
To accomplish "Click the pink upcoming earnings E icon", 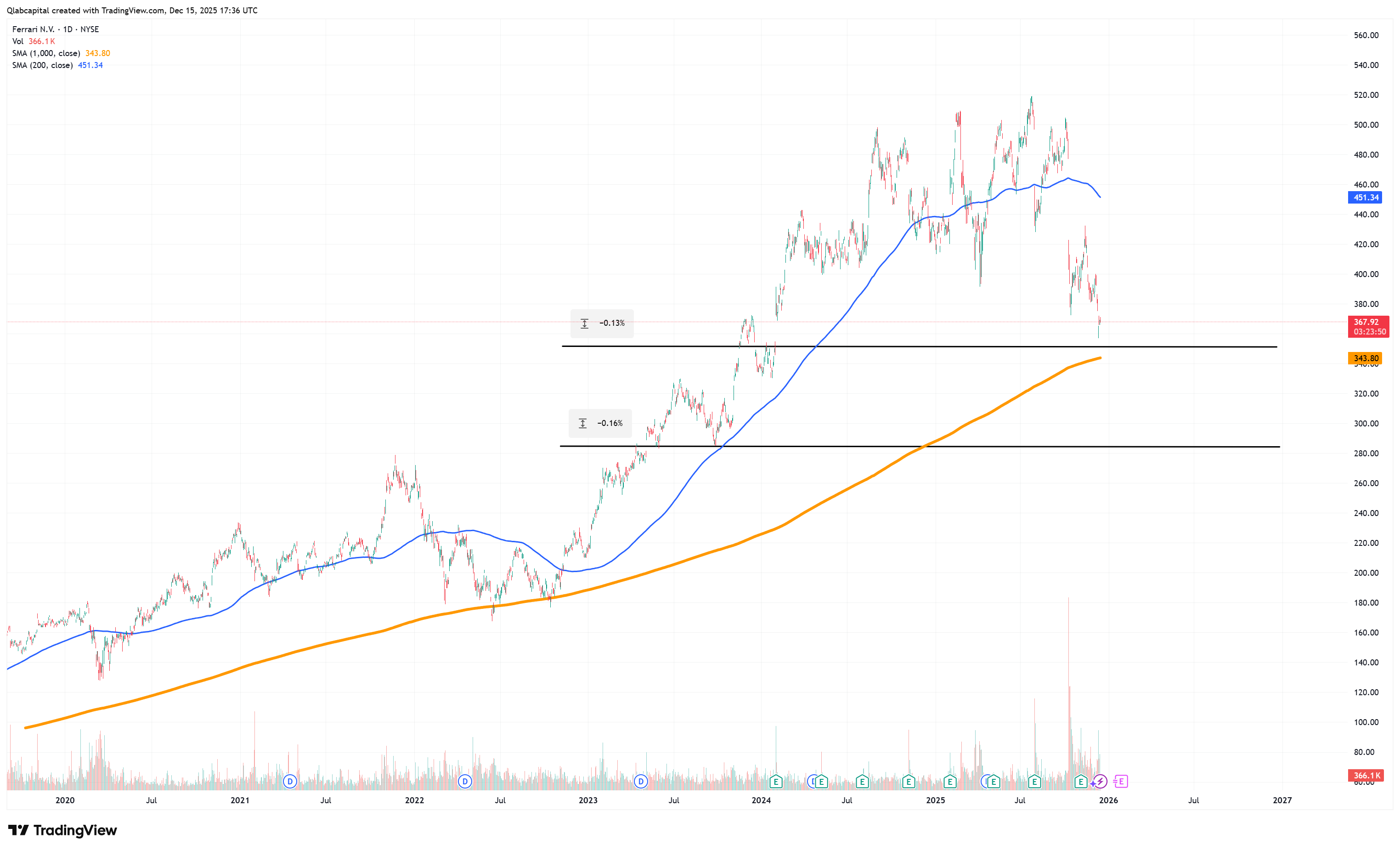I will coord(1121,782).
